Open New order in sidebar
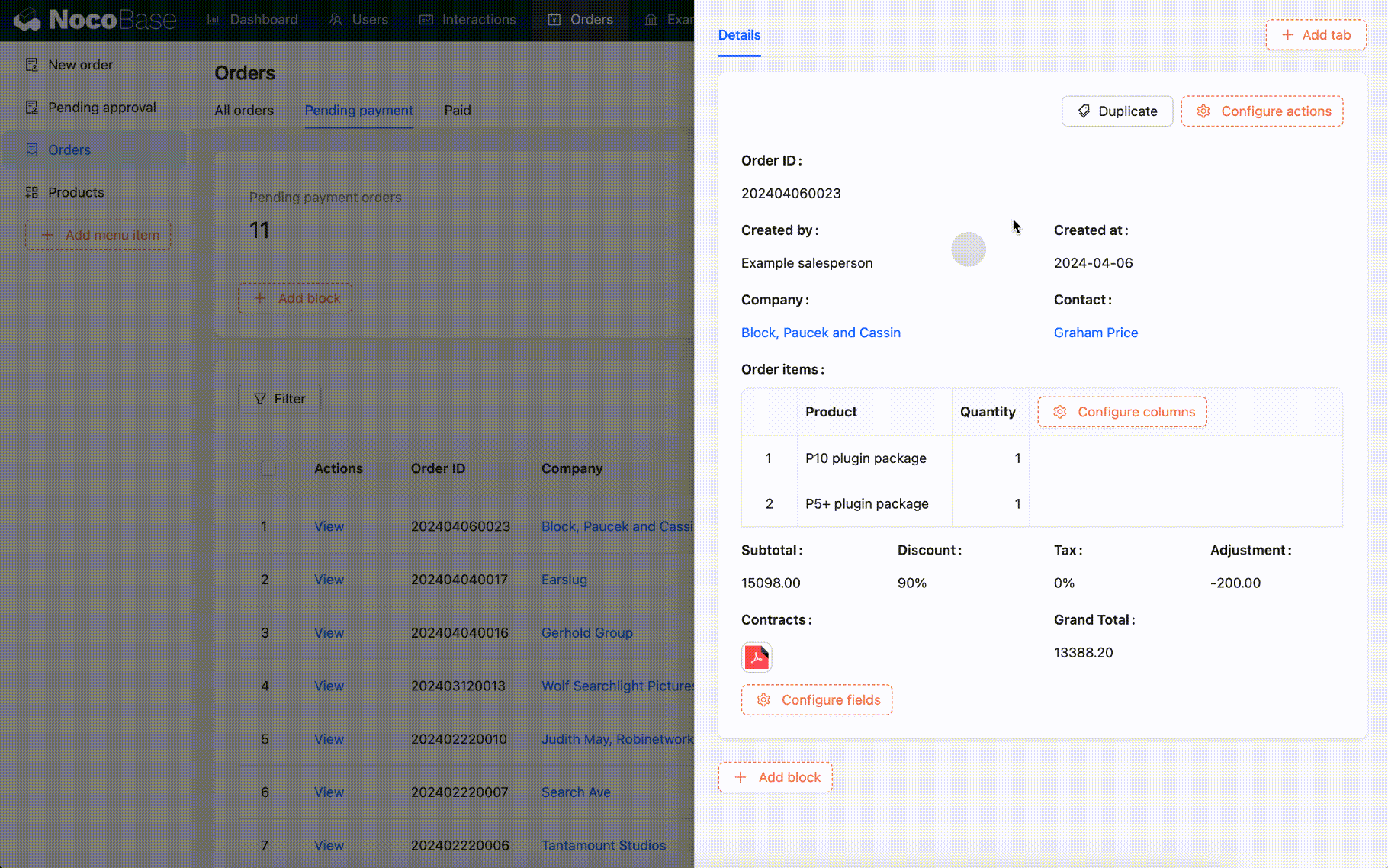Viewport: 1388px width, 868px height. (95, 65)
